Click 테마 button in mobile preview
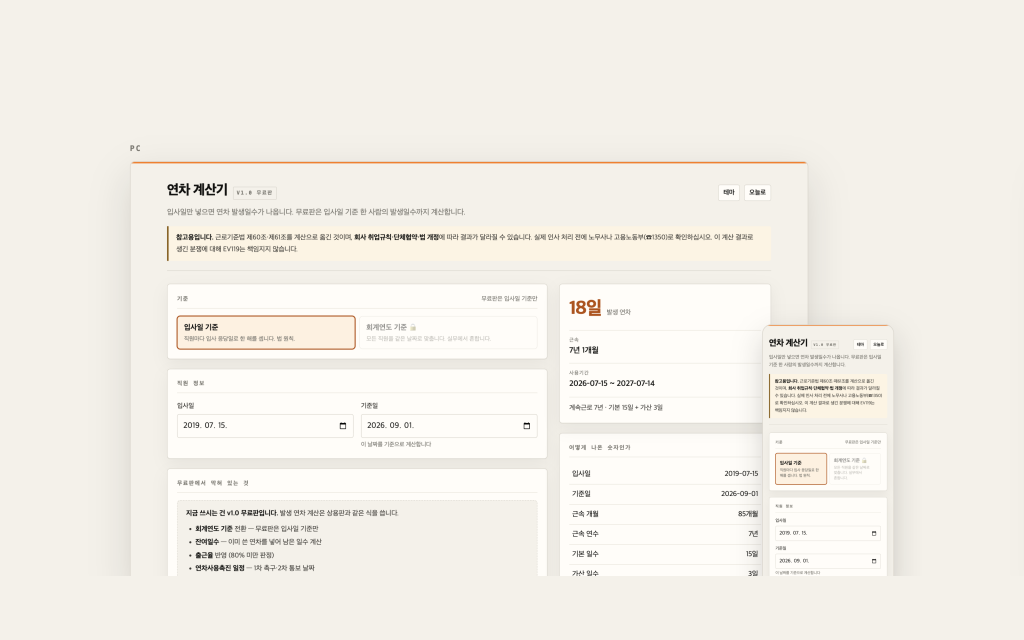This screenshot has width=1024, height=640. tap(860, 344)
